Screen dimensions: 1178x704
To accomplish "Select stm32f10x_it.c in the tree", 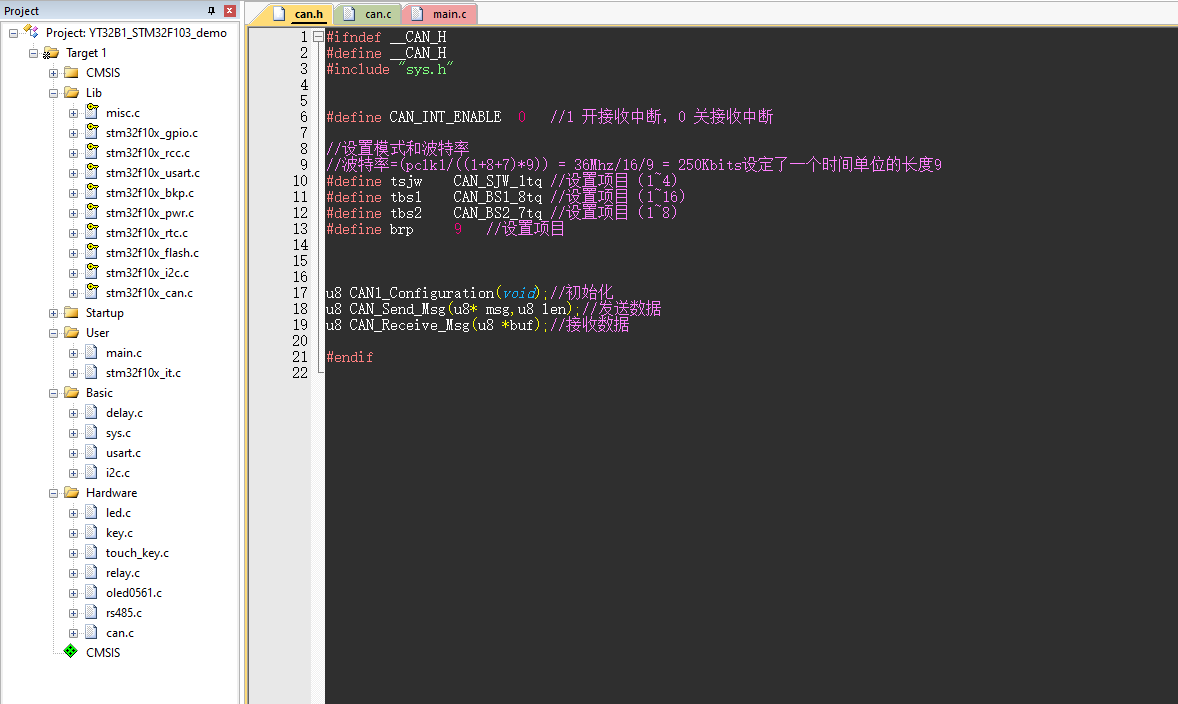I will pos(143,373).
